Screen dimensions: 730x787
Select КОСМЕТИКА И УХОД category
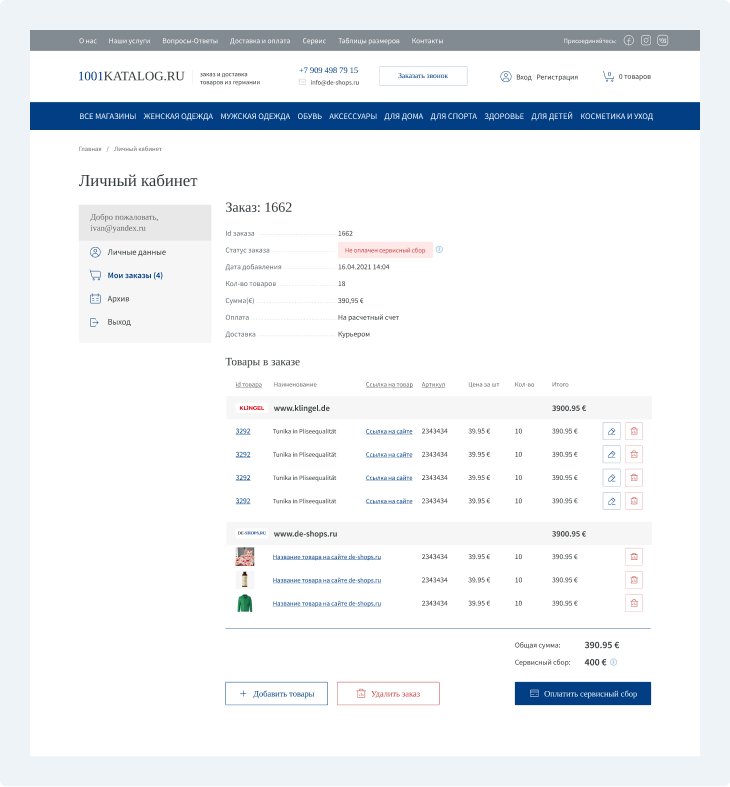click(x=617, y=116)
